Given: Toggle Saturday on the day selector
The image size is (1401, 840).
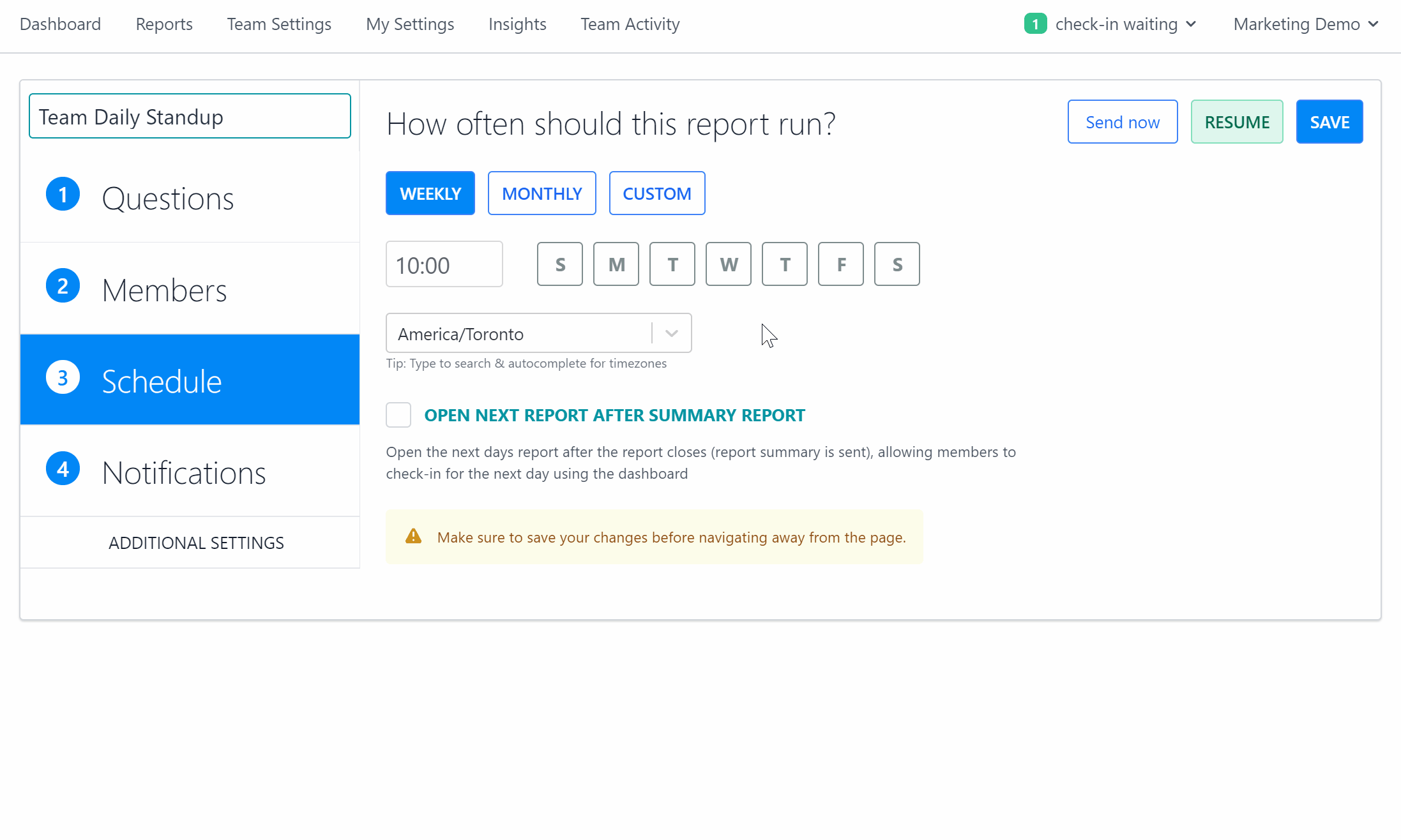Looking at the screenshot, I should tap(897, 264).
